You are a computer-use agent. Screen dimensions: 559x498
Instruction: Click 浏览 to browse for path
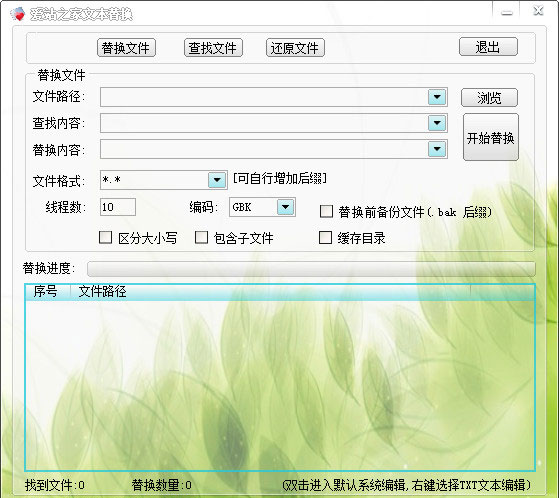489,98
